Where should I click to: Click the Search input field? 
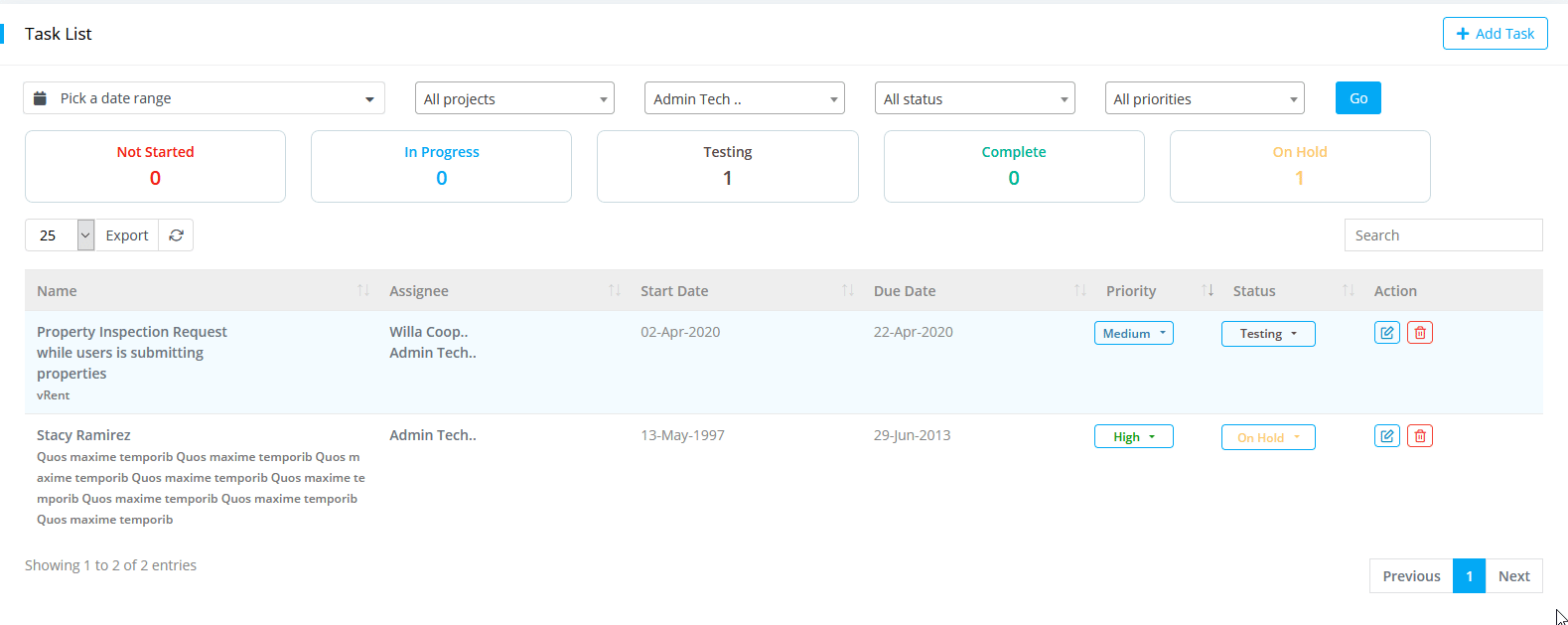click(x=1442, y=235)
